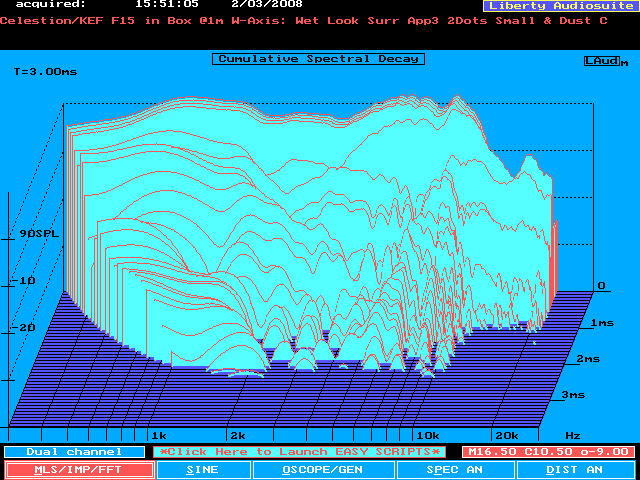Click the 2k frequency axis marker
This screenshot has width=640, height=480.
pyautogui.click(x=237, y=436)
